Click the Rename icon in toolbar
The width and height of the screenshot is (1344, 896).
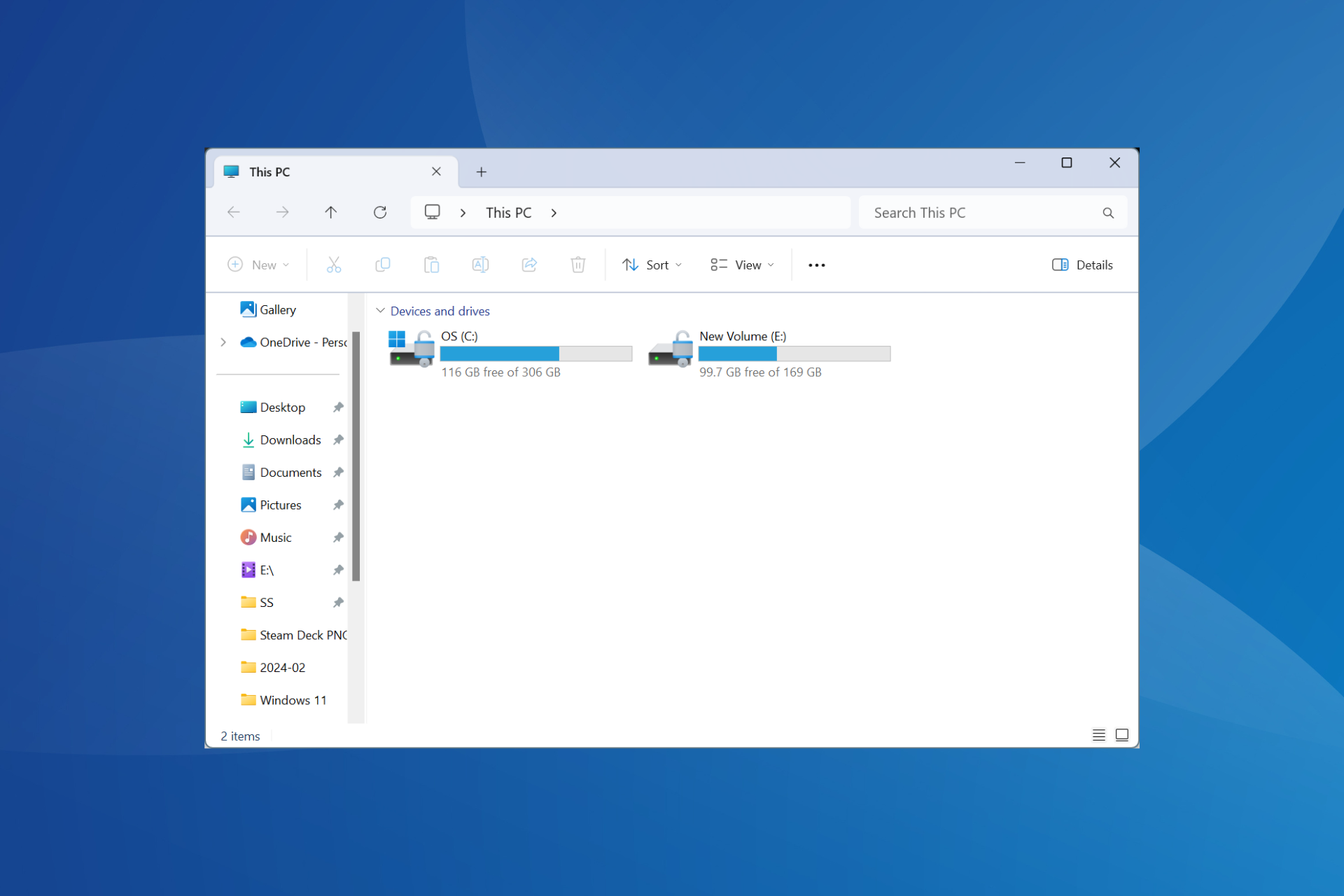coord(481,265)
